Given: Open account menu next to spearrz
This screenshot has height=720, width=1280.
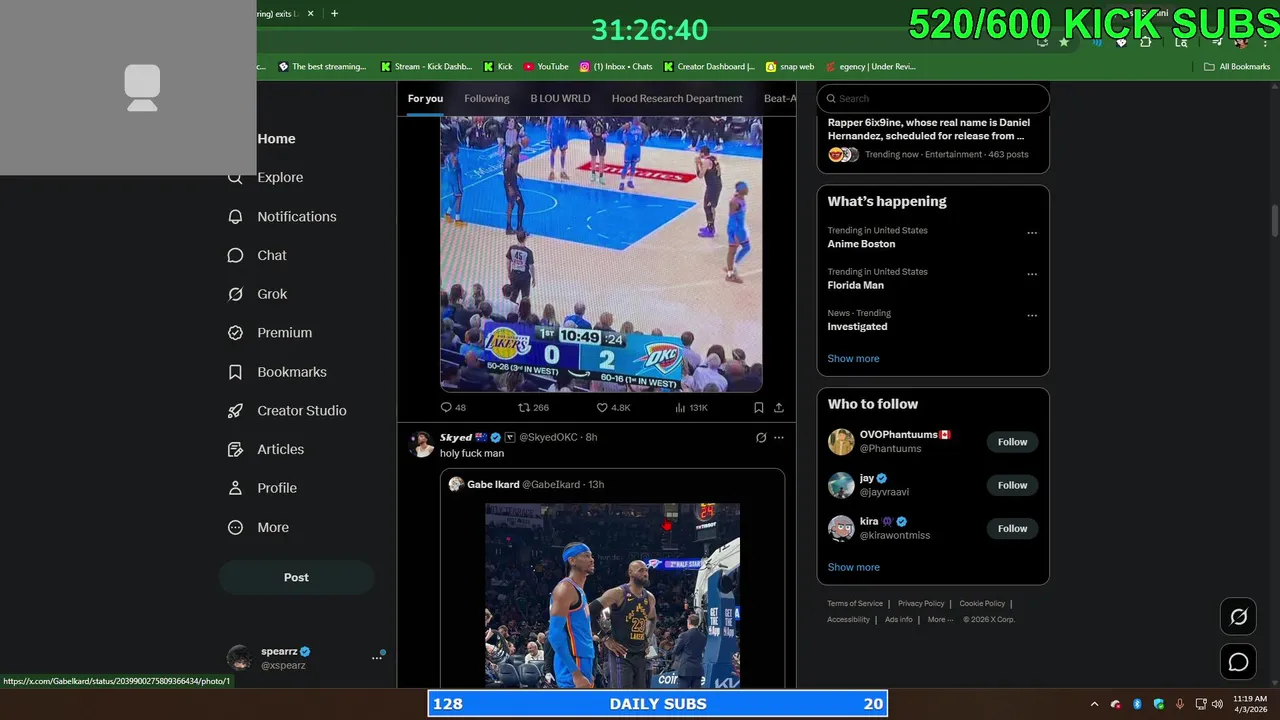Looking at the screenshot, I should point(377,657).
